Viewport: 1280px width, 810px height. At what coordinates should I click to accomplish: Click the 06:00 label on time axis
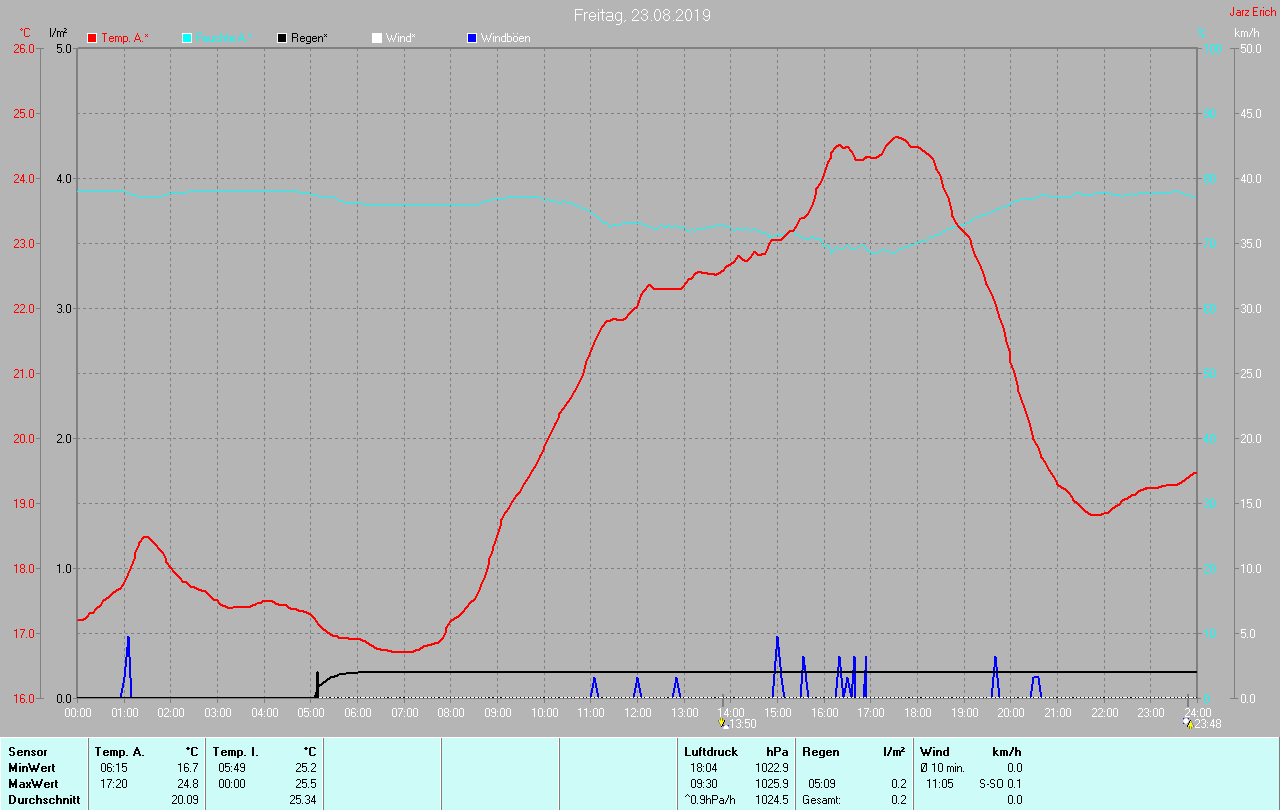pyautogui.click(x=358, y=712)
